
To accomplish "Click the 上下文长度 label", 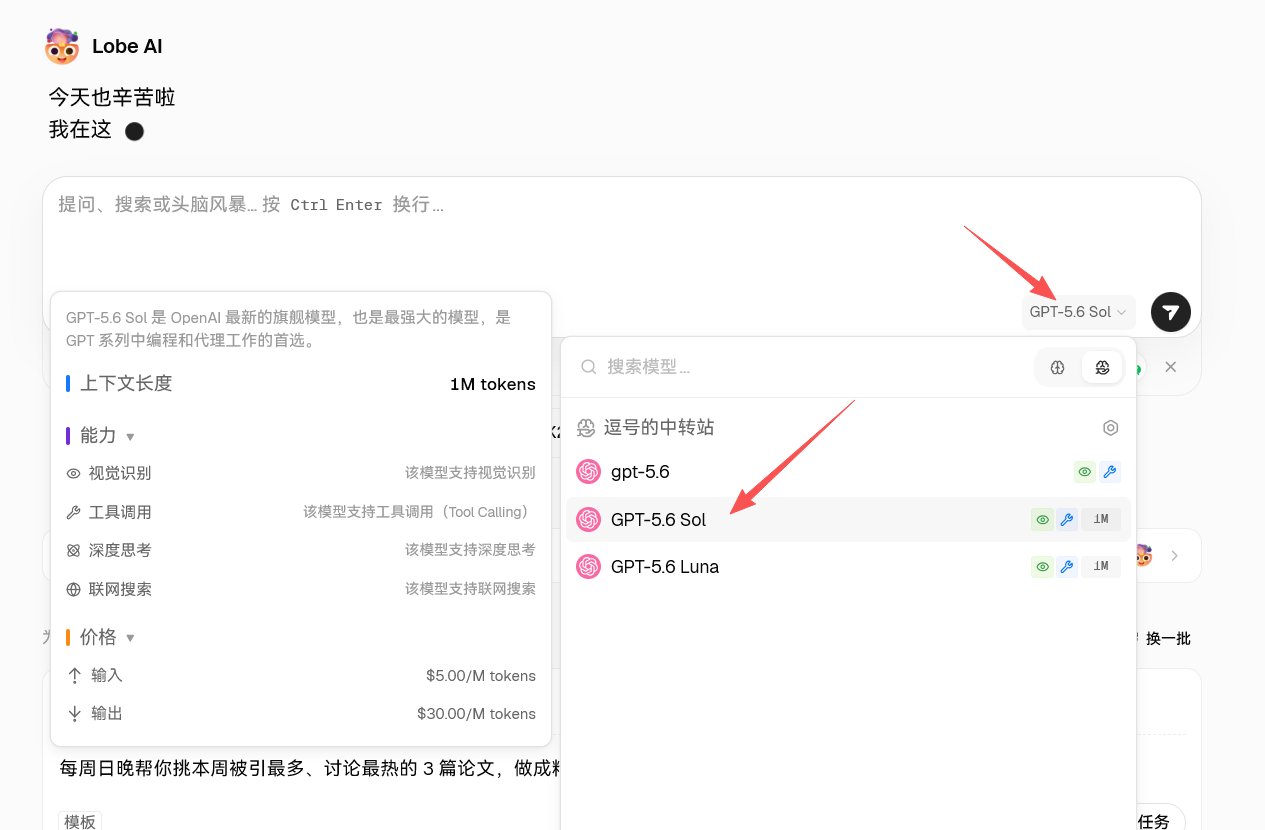I will (126, 384).
